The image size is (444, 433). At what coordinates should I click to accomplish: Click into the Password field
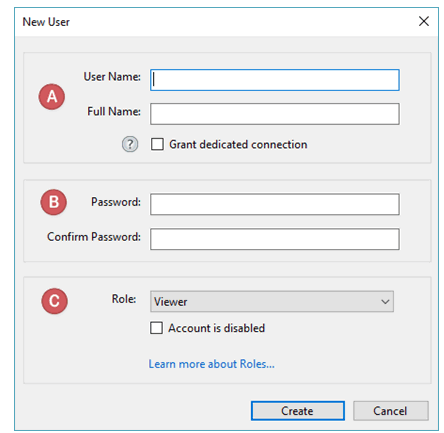pyautogui.click(x=275, y=204)
